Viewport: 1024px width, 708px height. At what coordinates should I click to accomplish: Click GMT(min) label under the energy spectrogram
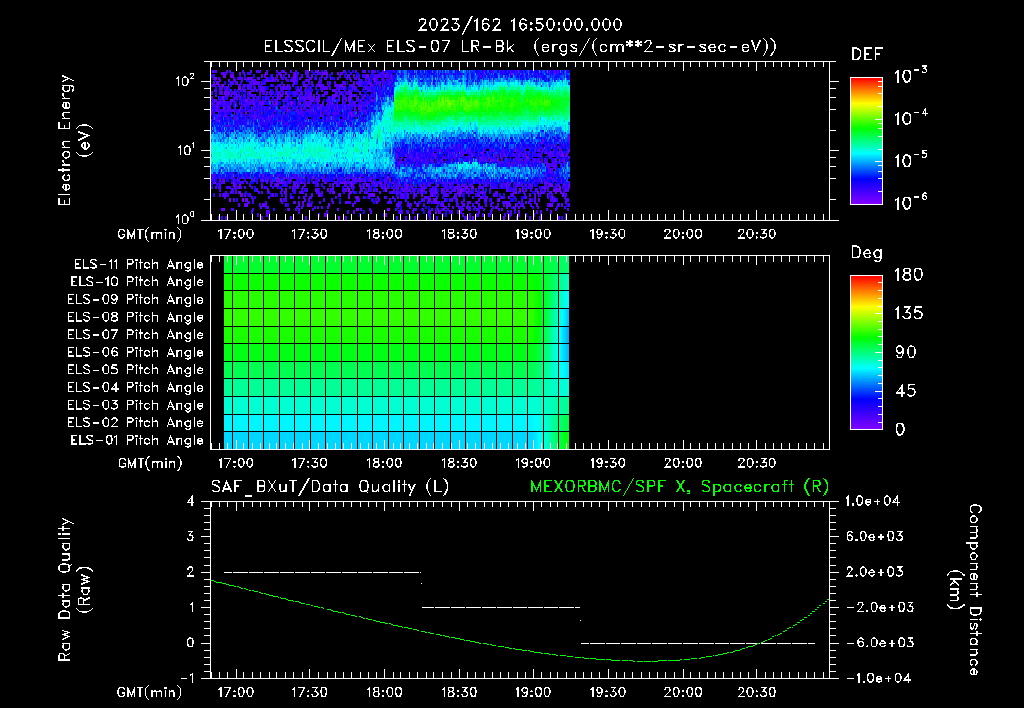150,234
